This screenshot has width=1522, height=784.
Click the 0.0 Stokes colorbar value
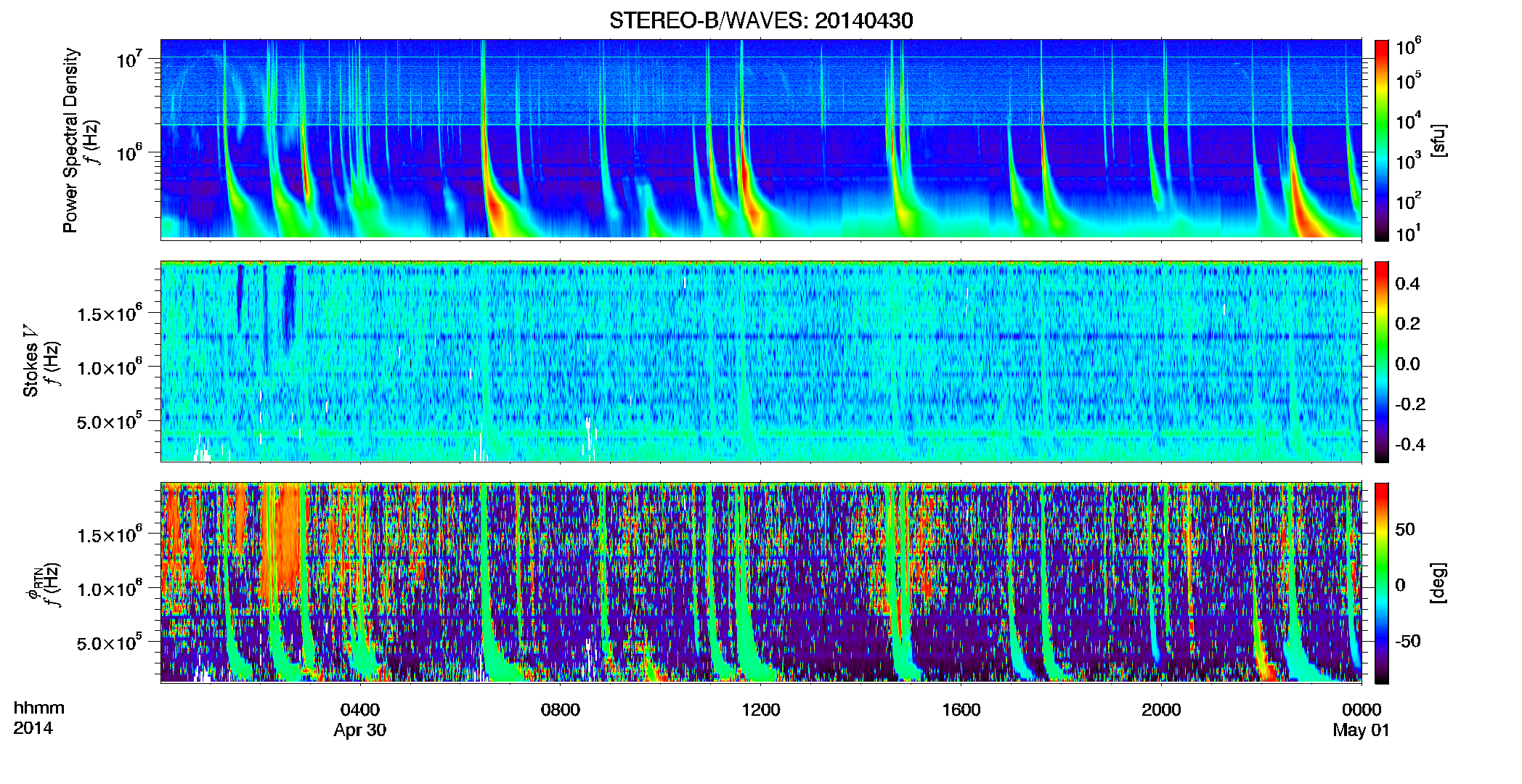point(1407,364)
